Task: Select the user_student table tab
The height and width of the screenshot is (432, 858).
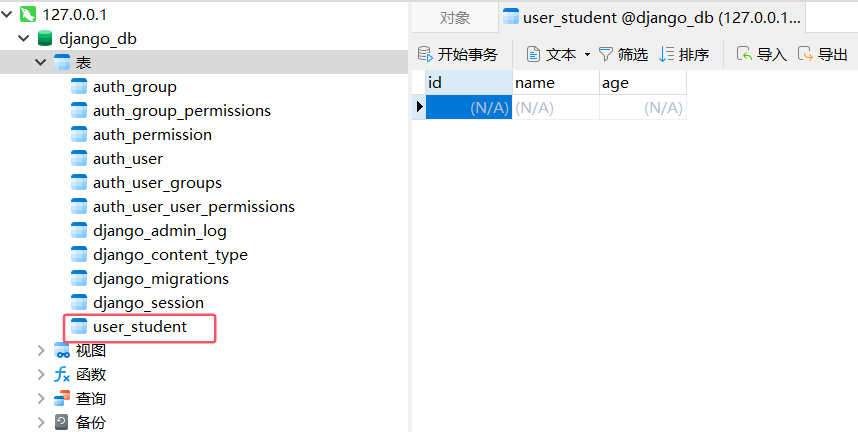Action: [652, 17]
